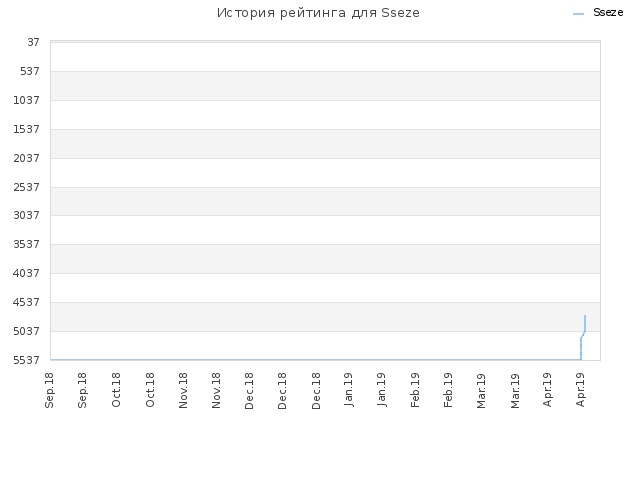Click the 3537 y-axis label
The image size is (640, 480).
click(27, 244)
